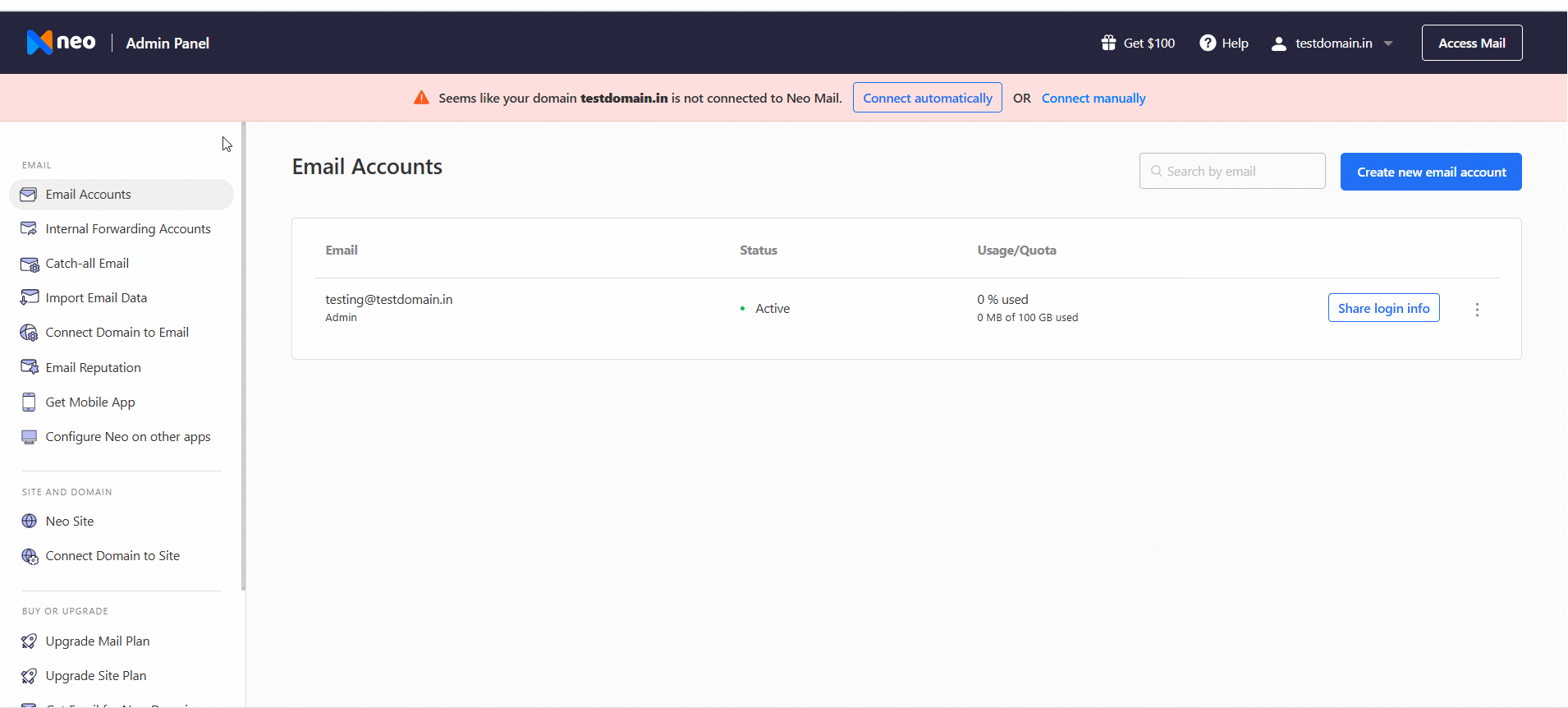
Task: Click the Upgrade Mail Plan rocket icon
Action: coord(29,641)
